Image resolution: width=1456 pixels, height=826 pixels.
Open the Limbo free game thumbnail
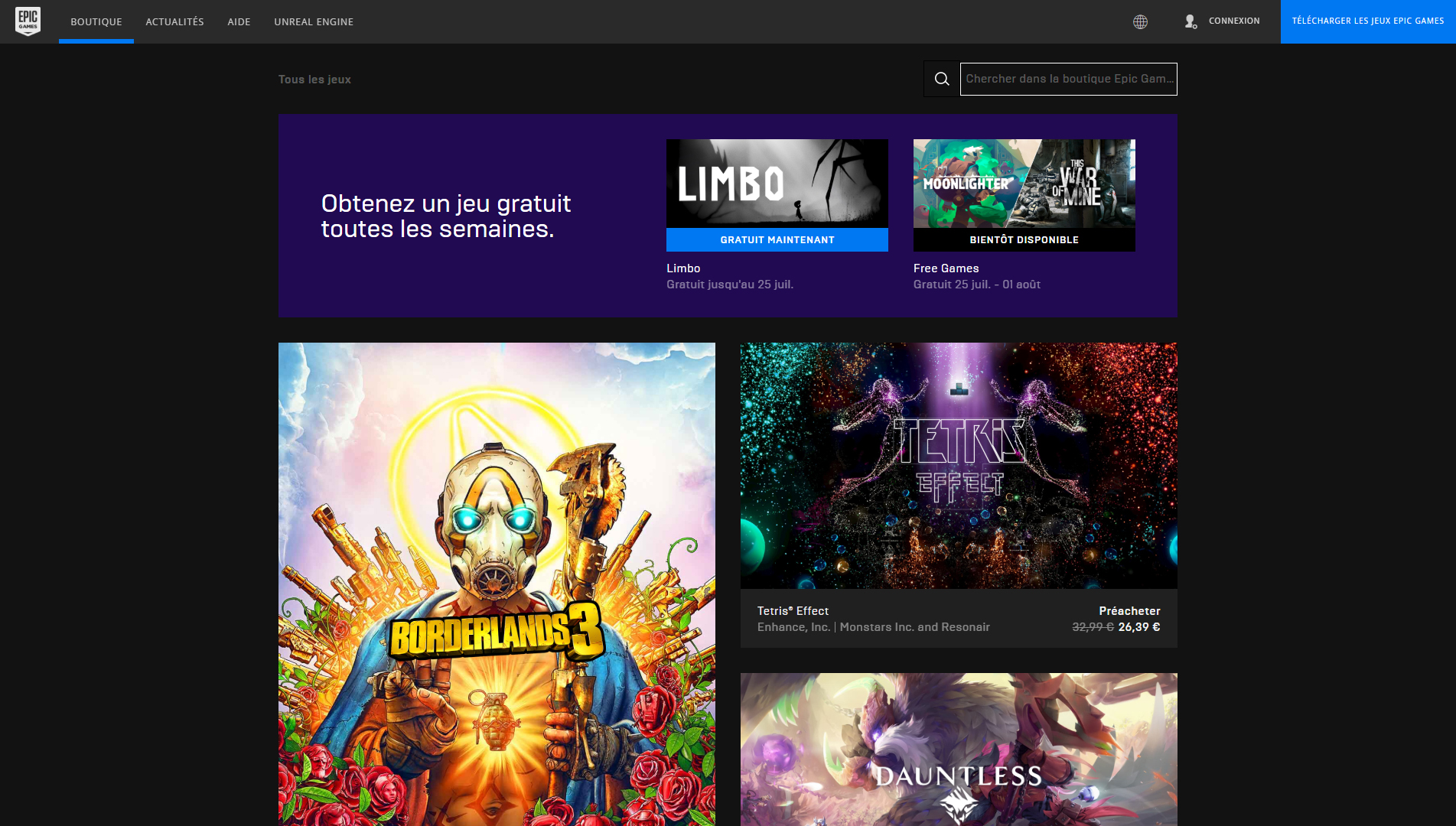click(x=777, y=184)
